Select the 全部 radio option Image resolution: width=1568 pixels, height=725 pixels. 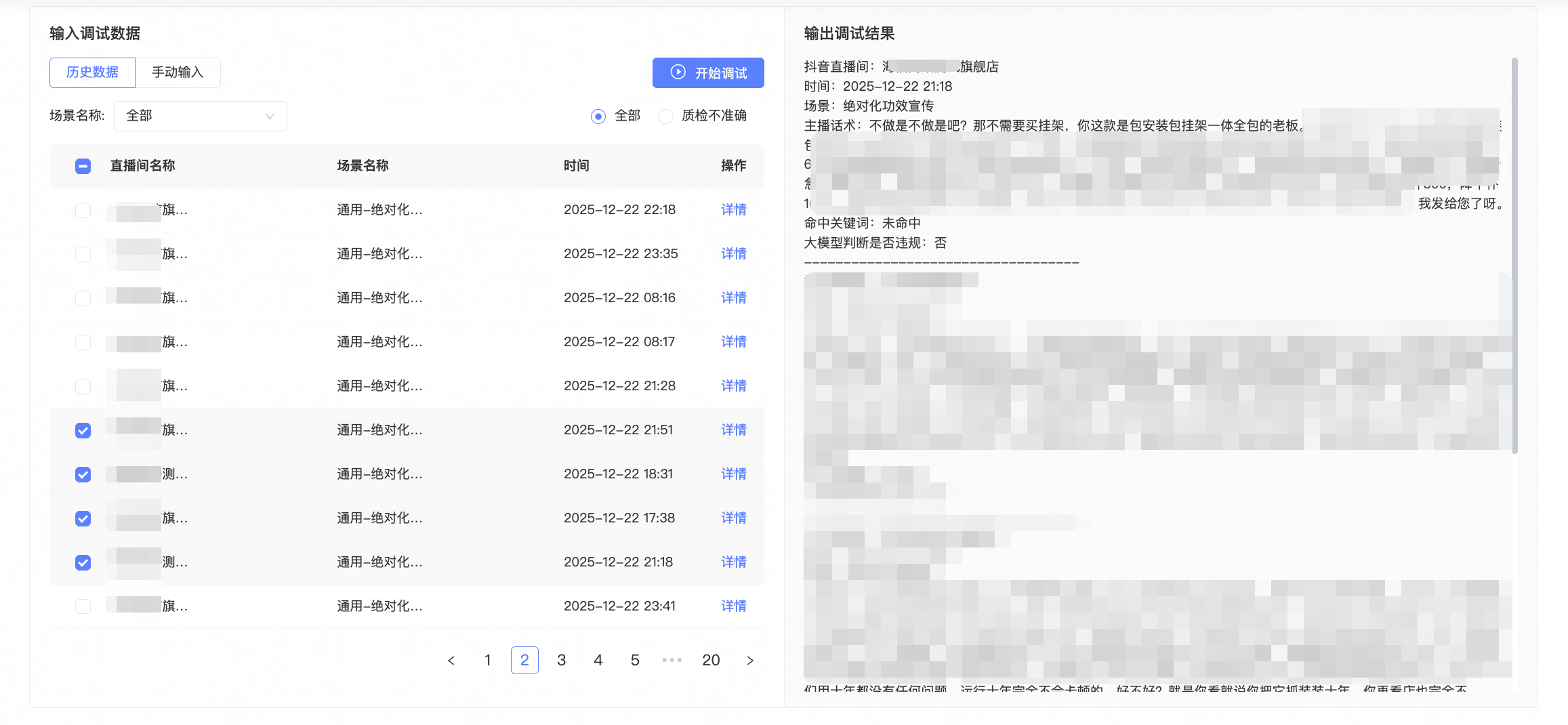(x=598, y=117)
